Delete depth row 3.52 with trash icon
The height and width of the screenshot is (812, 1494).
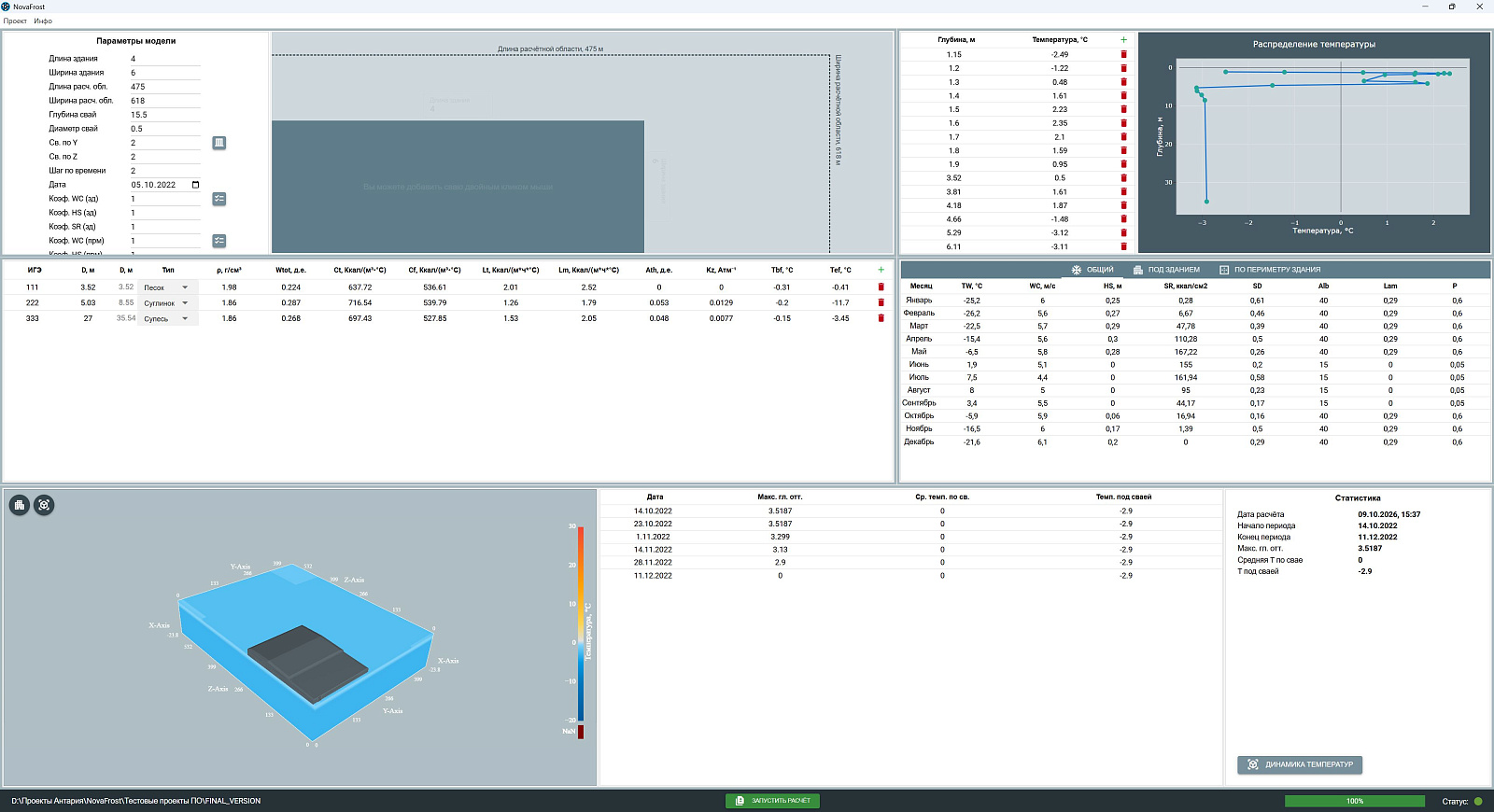click(1123, 178)
